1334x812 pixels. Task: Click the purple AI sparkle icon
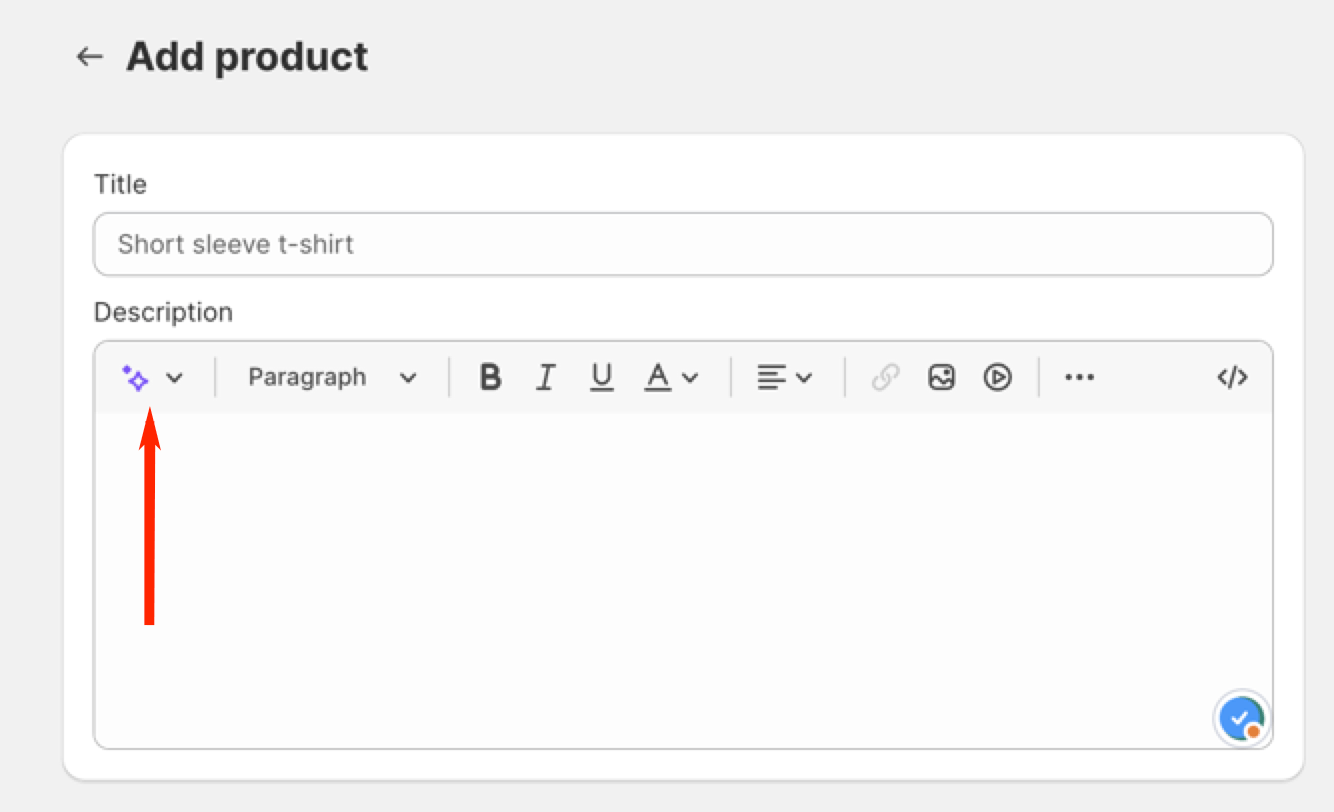pos(136,378)
